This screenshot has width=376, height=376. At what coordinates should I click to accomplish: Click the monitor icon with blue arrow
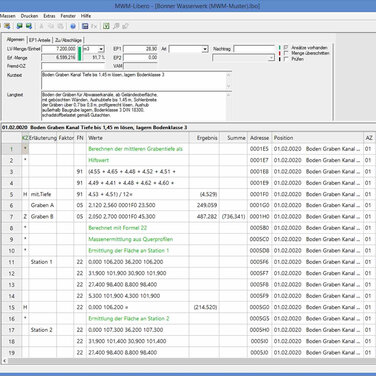click(29, 26)
